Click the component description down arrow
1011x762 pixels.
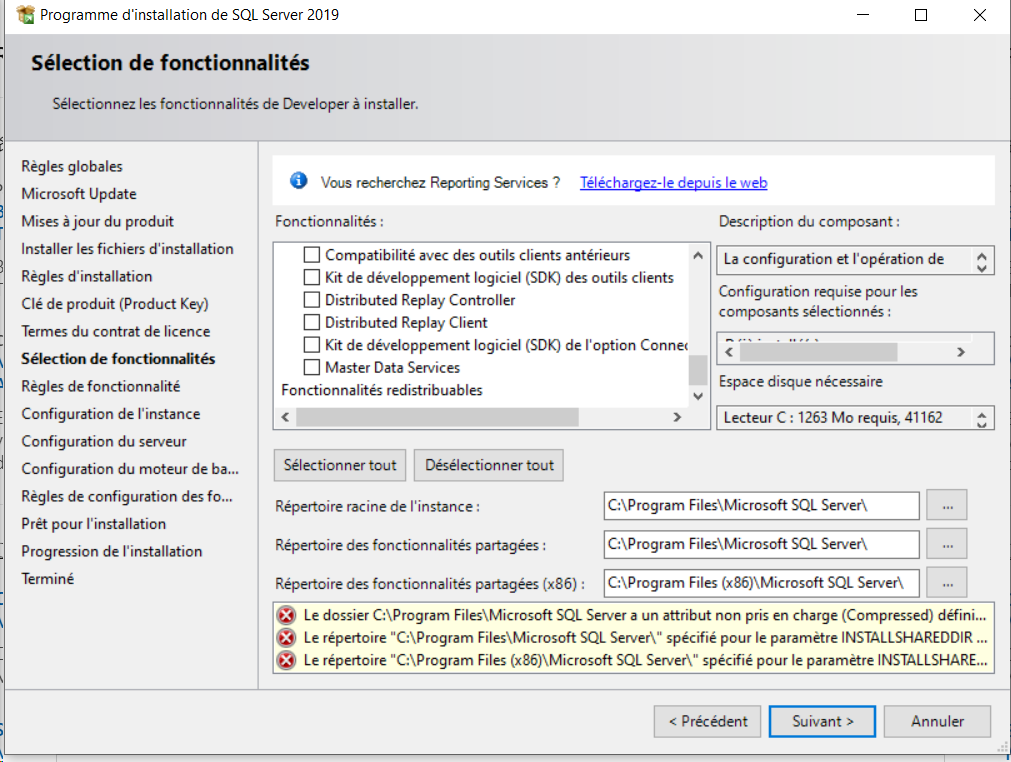tap(982, 268)
